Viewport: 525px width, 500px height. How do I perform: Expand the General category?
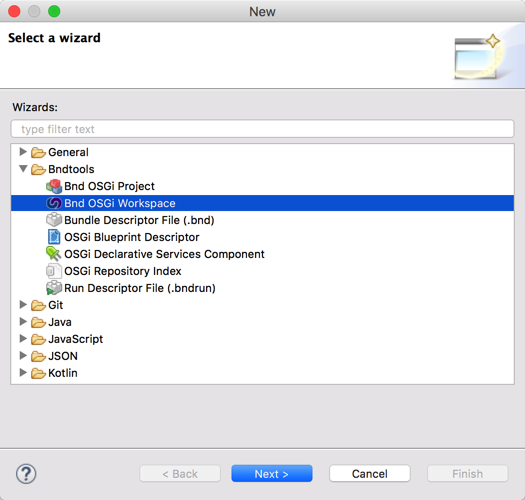[x=23, y=152]
